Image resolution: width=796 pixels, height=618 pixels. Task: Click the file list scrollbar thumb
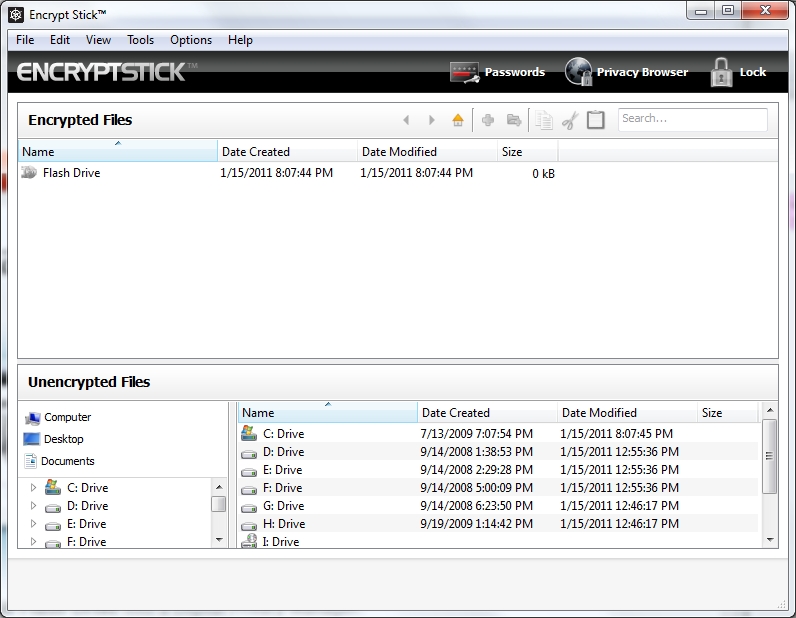[770, 456]
